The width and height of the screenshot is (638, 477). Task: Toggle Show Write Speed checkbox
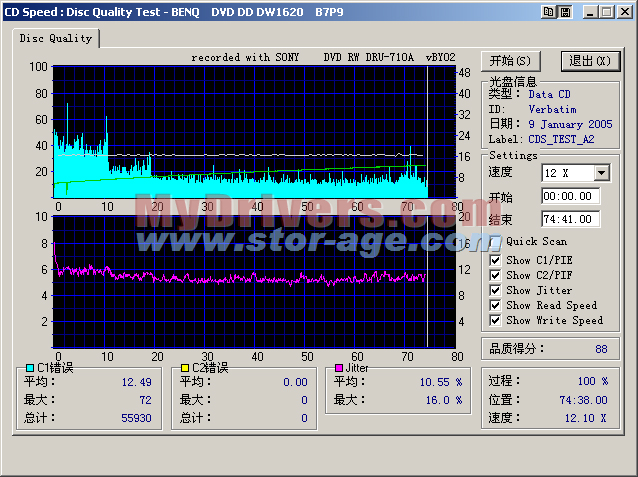tap(496, 320)
